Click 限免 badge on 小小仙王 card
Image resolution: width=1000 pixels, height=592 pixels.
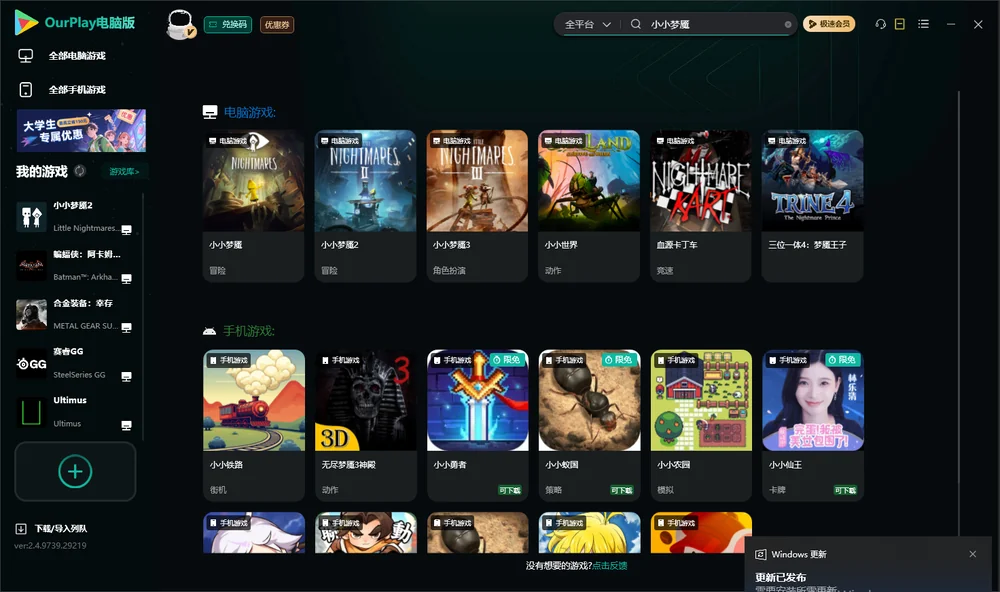(x=842, y=360)
